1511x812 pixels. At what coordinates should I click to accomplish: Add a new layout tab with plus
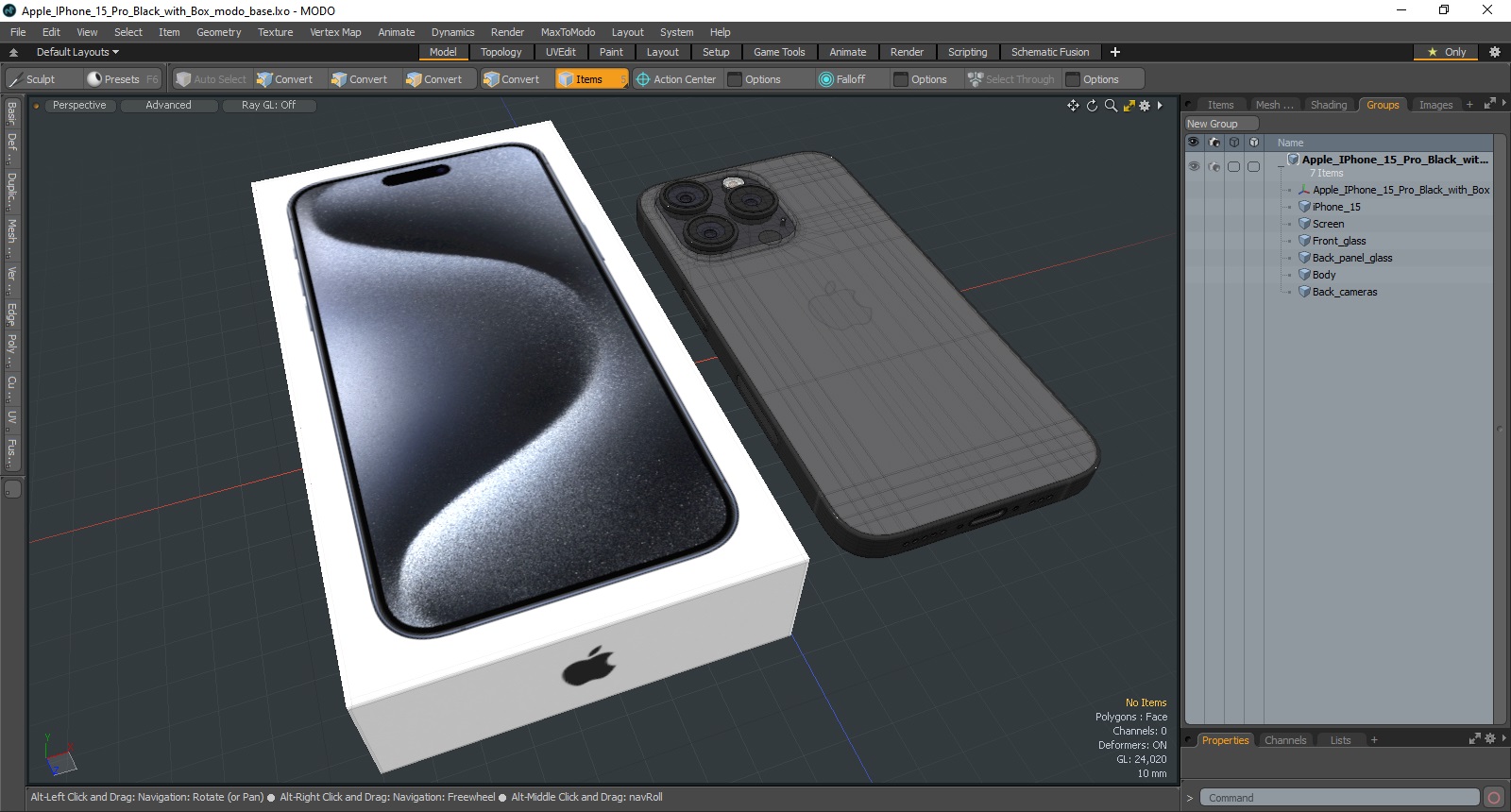[x=1115, y=52]
